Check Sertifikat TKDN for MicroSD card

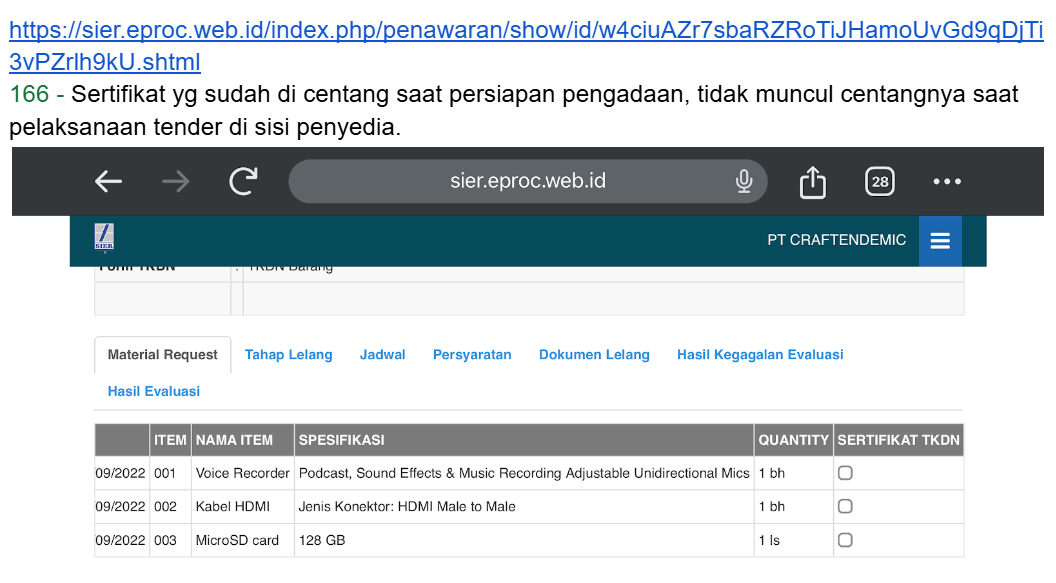845,540
